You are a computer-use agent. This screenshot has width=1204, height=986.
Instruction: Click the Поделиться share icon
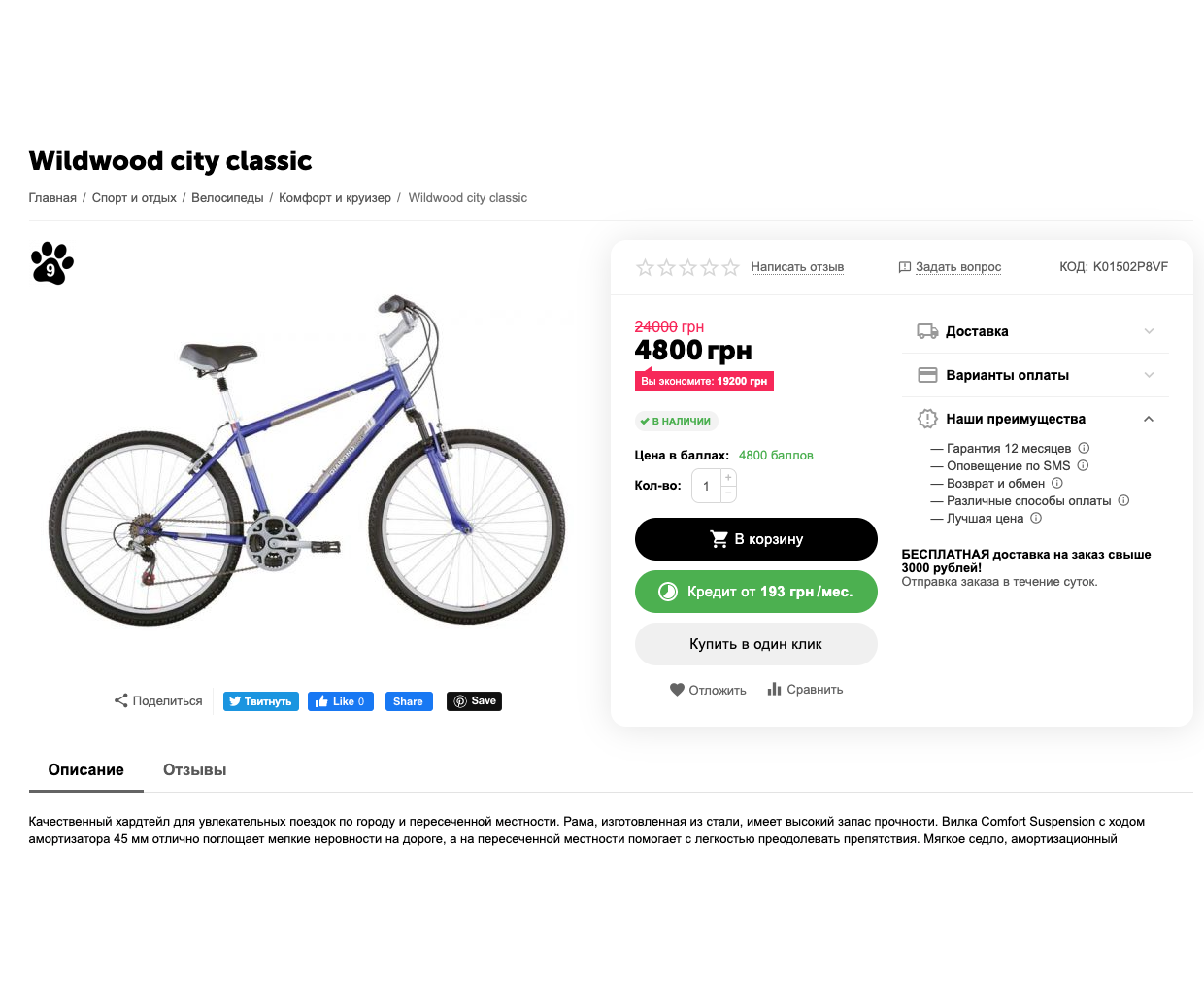pos(121,700)
